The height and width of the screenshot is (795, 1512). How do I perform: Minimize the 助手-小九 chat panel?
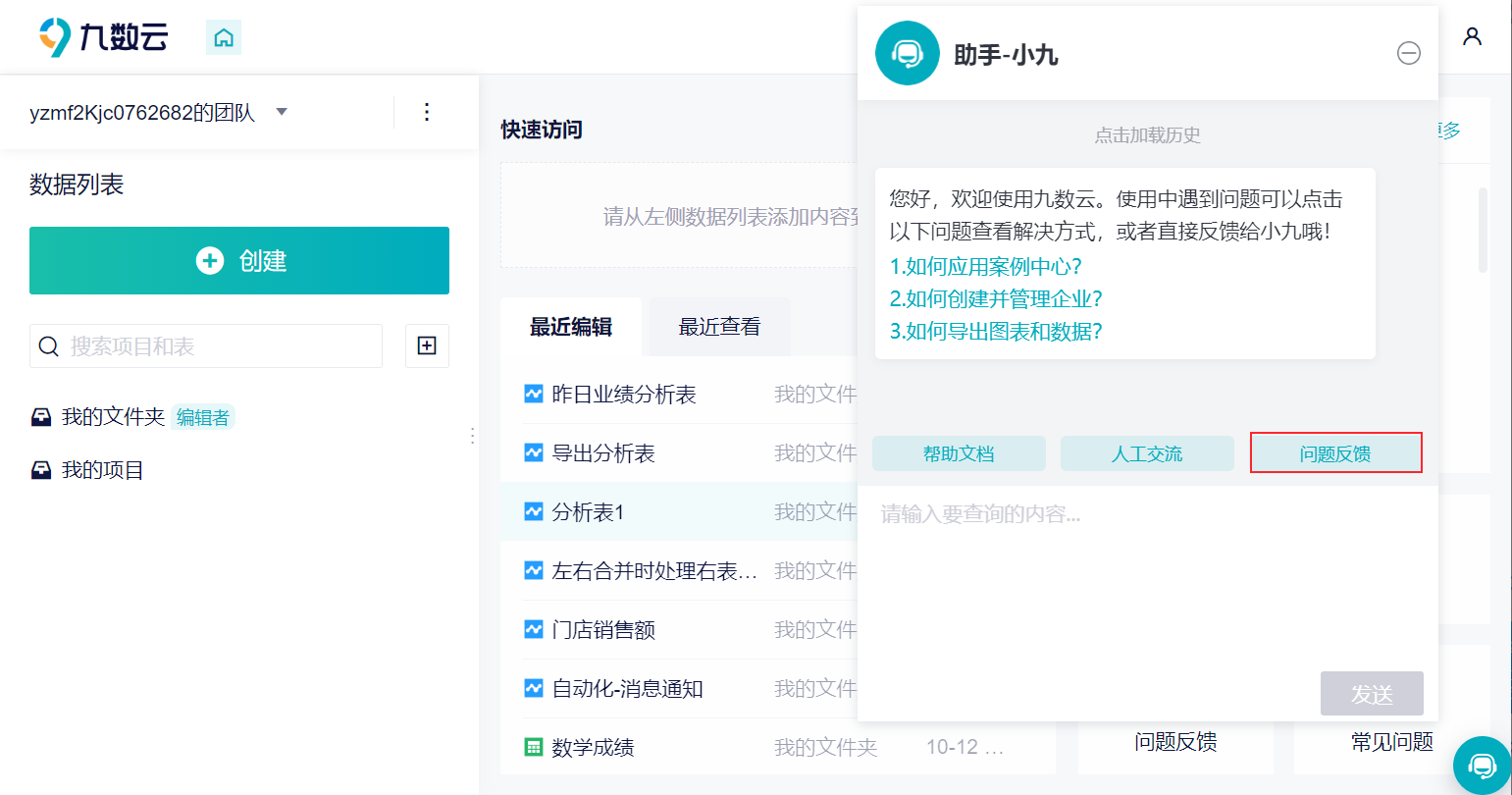click(x=1408, y=53)
